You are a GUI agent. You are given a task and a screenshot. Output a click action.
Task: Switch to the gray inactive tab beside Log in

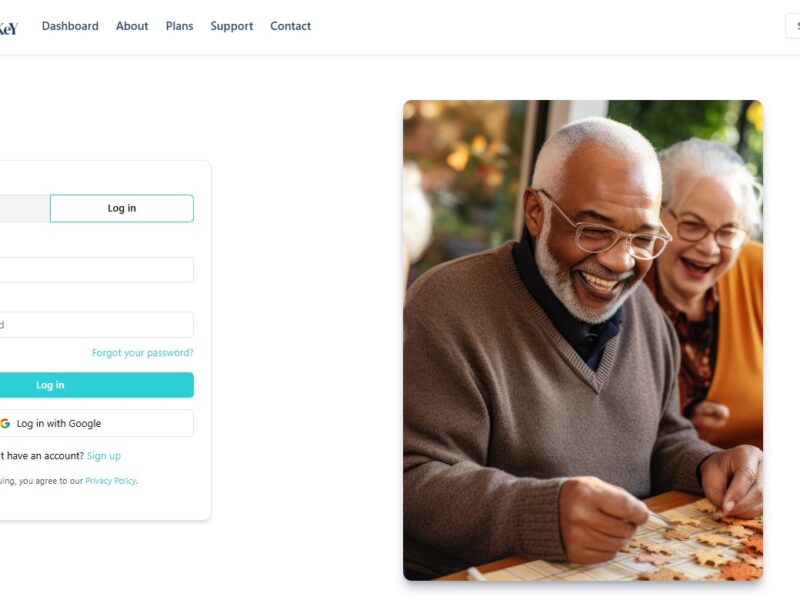coord(24,208)
